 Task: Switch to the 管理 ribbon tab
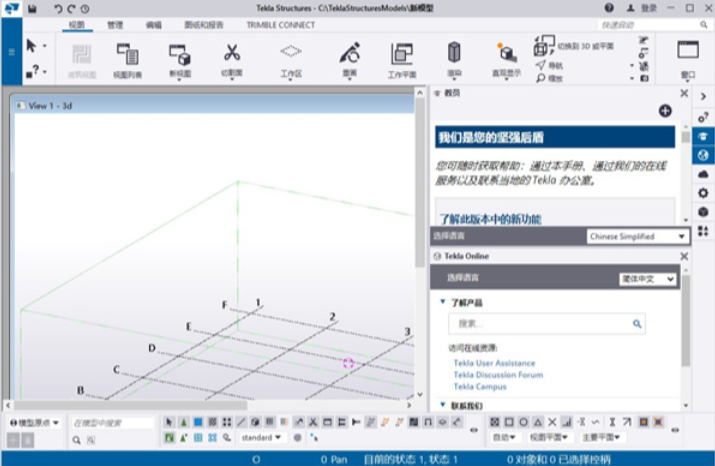[116, 24]
